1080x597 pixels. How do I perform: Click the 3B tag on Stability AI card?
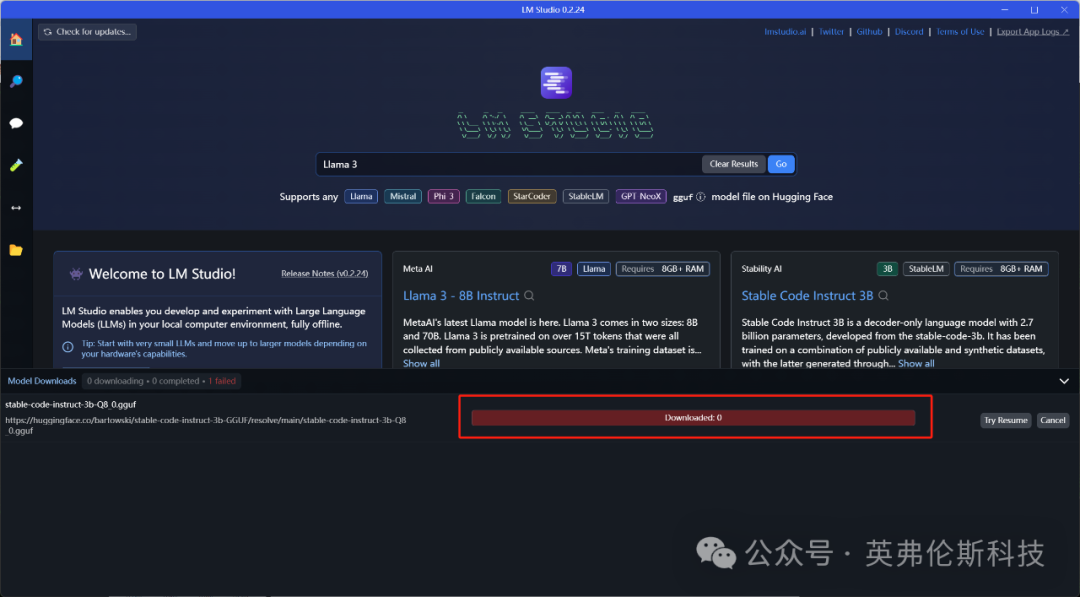tap(887, 269)
